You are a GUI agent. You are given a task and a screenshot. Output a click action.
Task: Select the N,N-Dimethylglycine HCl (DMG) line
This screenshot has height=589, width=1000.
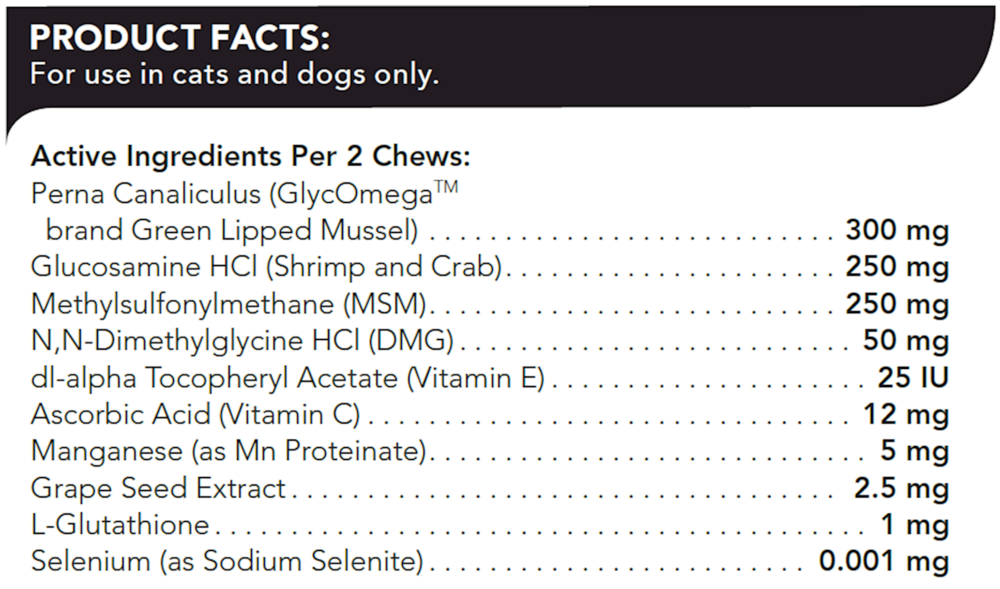242,341
